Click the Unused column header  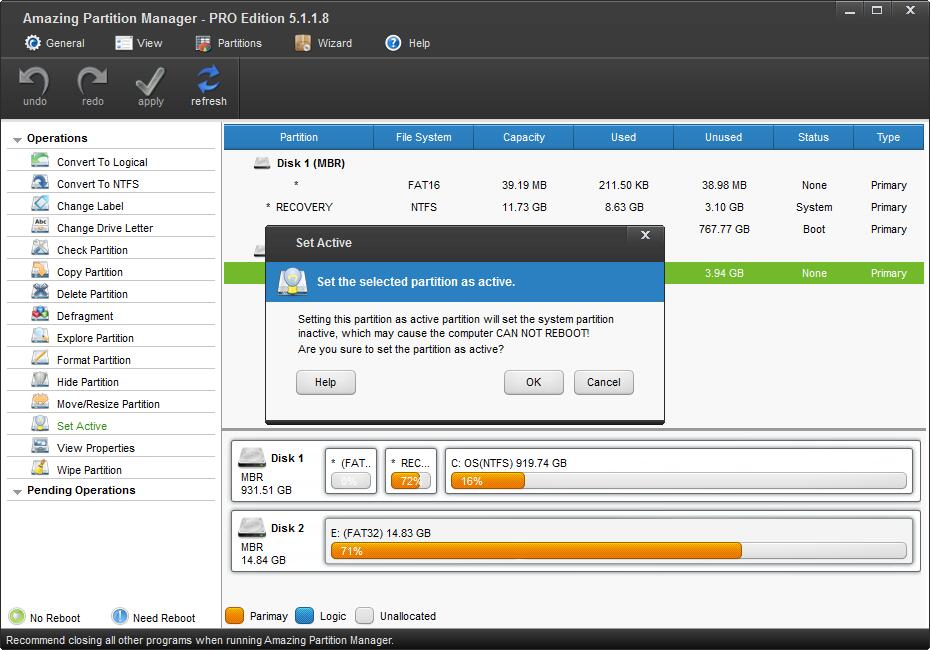tap(723, 137)
